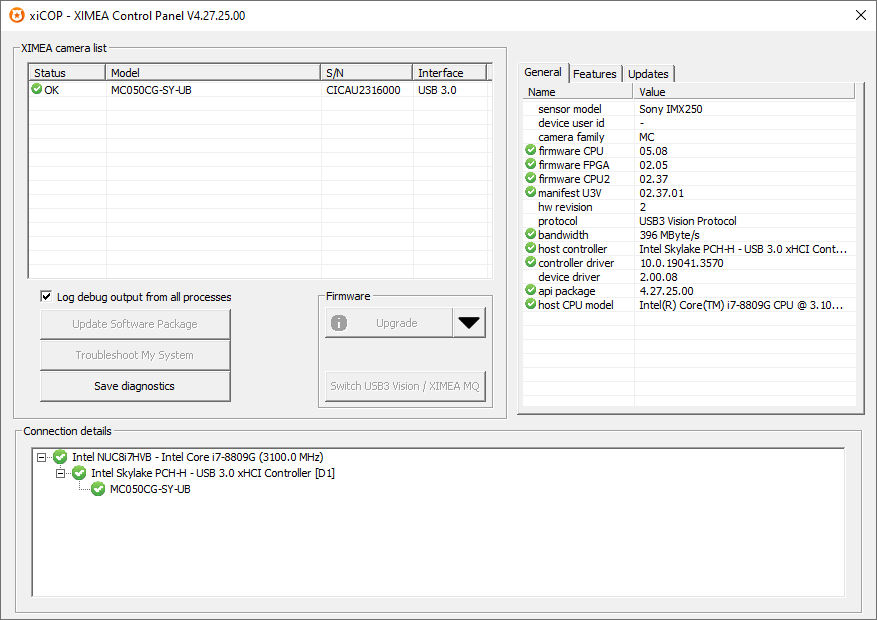Select the device user id row
The image size is (877, 620).
(x=689, y=123)
